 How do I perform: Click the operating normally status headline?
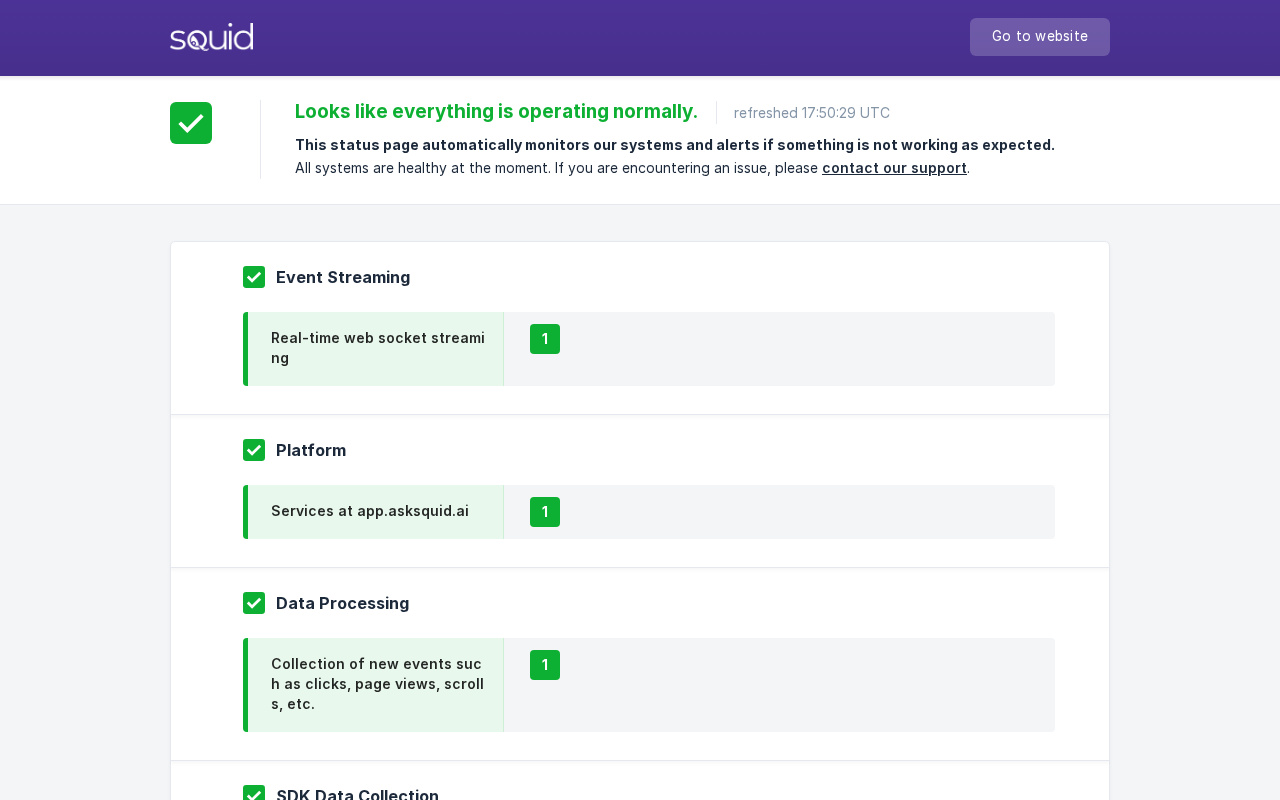point(496,112)
